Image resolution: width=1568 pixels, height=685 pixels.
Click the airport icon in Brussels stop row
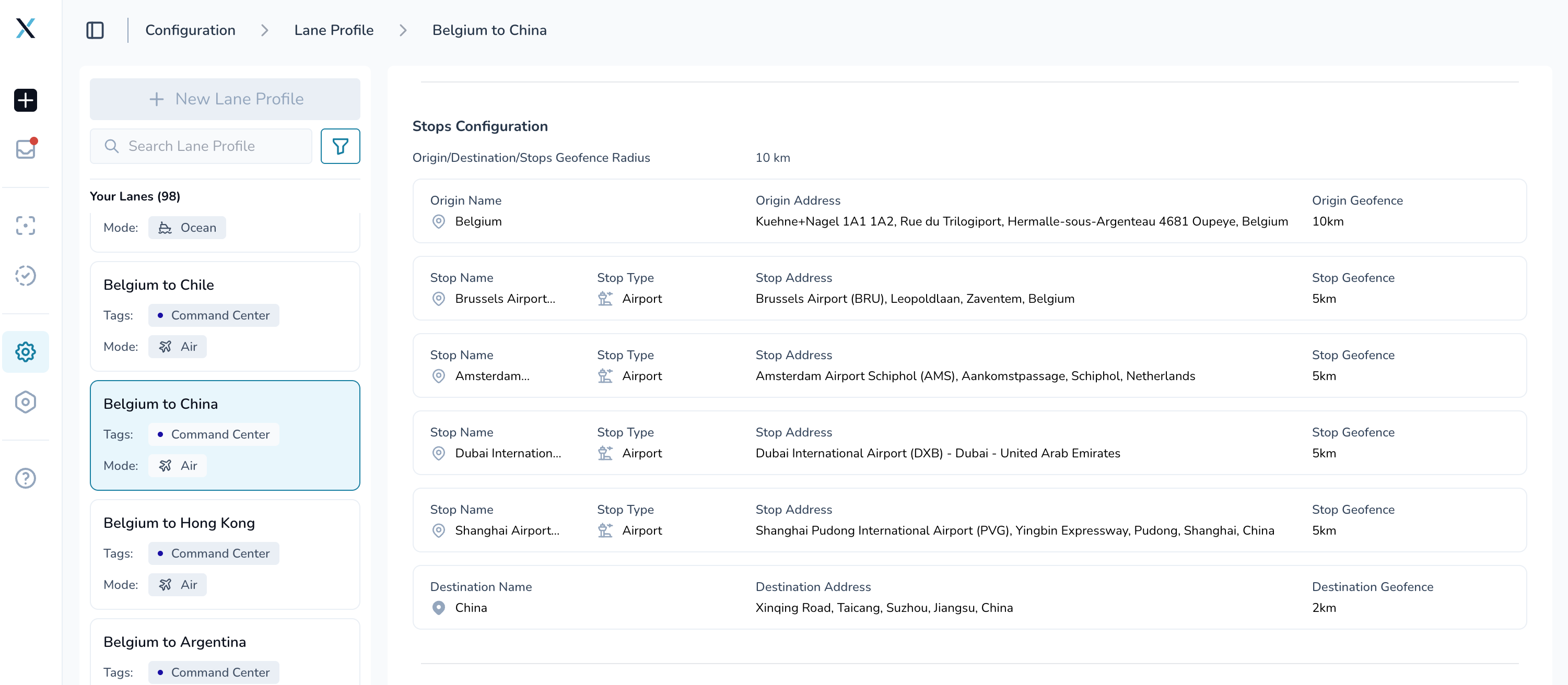coord(605,299)
